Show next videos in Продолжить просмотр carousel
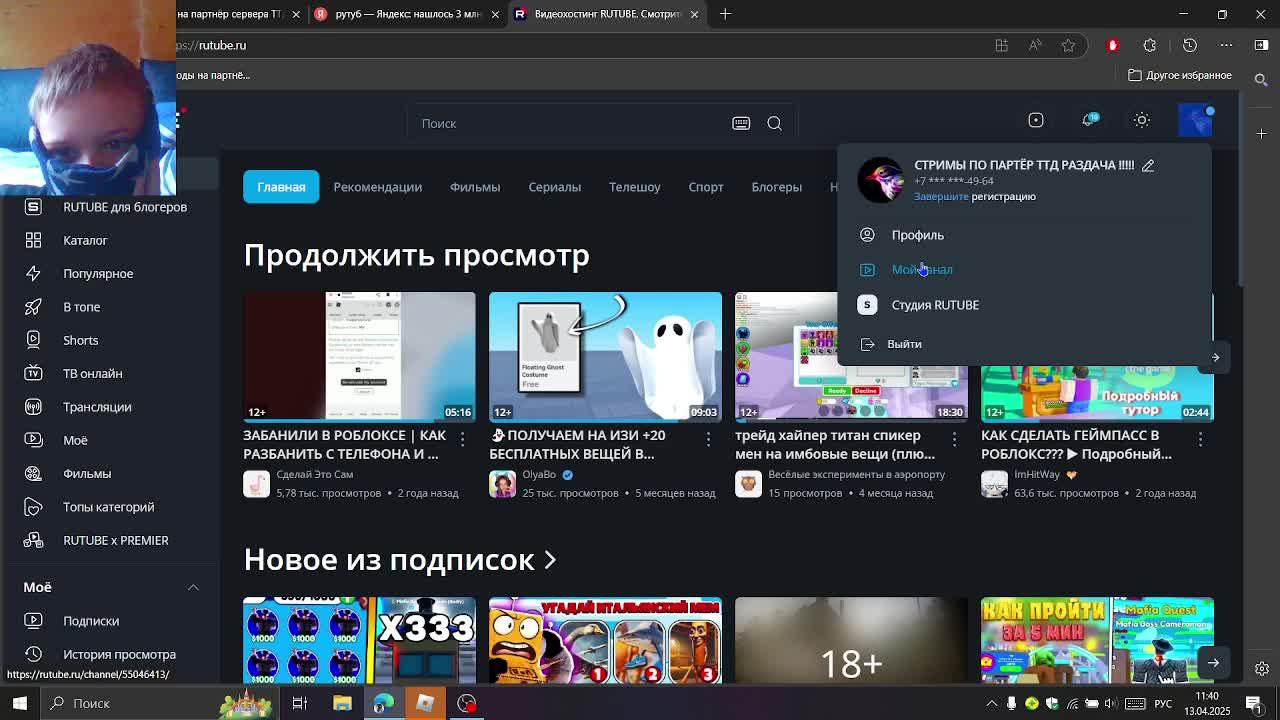The width and height of the screenshot is (1280, 720). (1215, 357)
